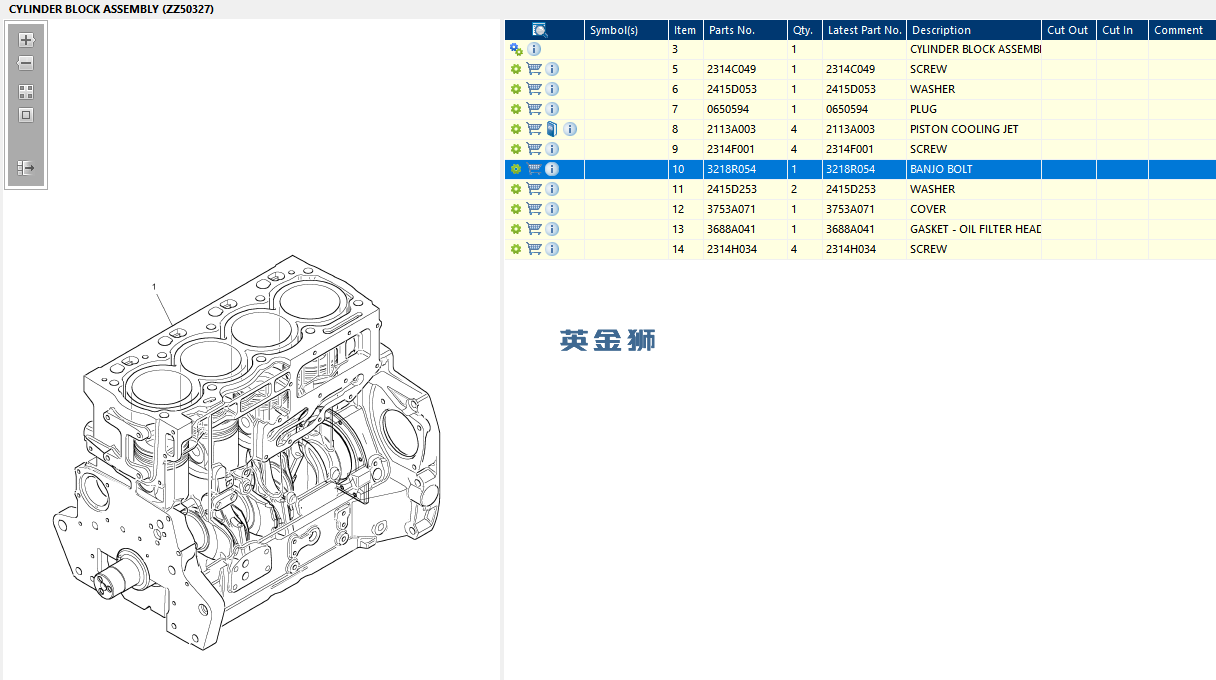Zoom in on the cylinder block diagram

[x=26, y=40]
